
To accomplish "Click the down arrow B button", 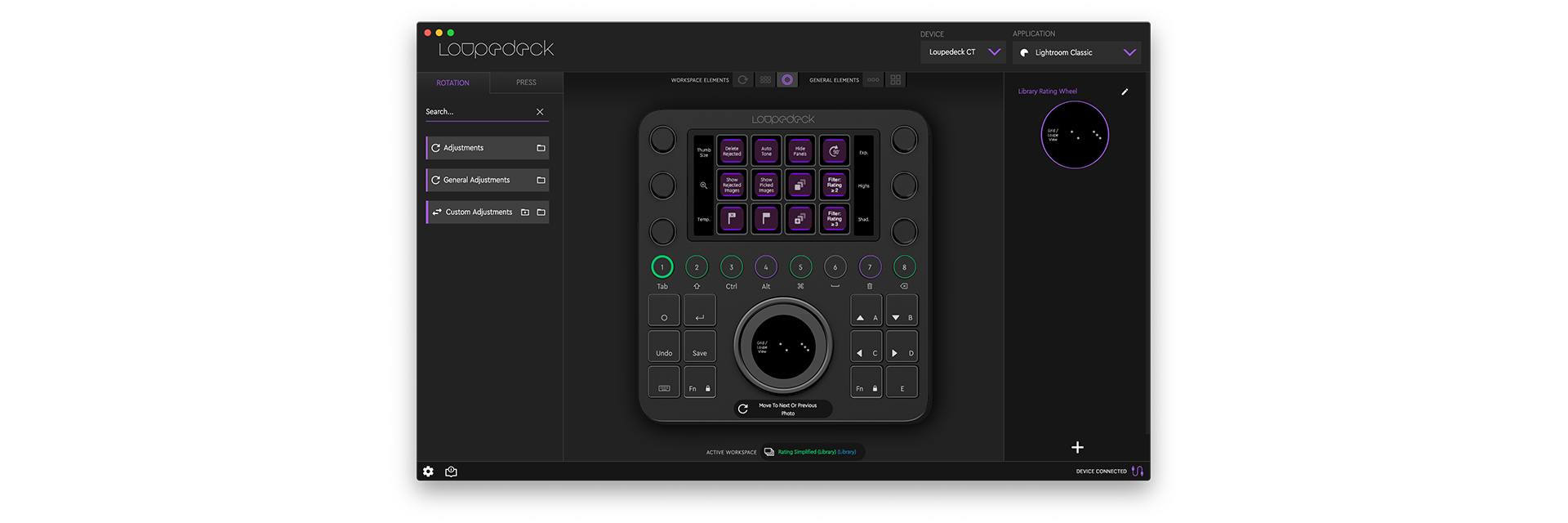I will (x=902, y=311).
